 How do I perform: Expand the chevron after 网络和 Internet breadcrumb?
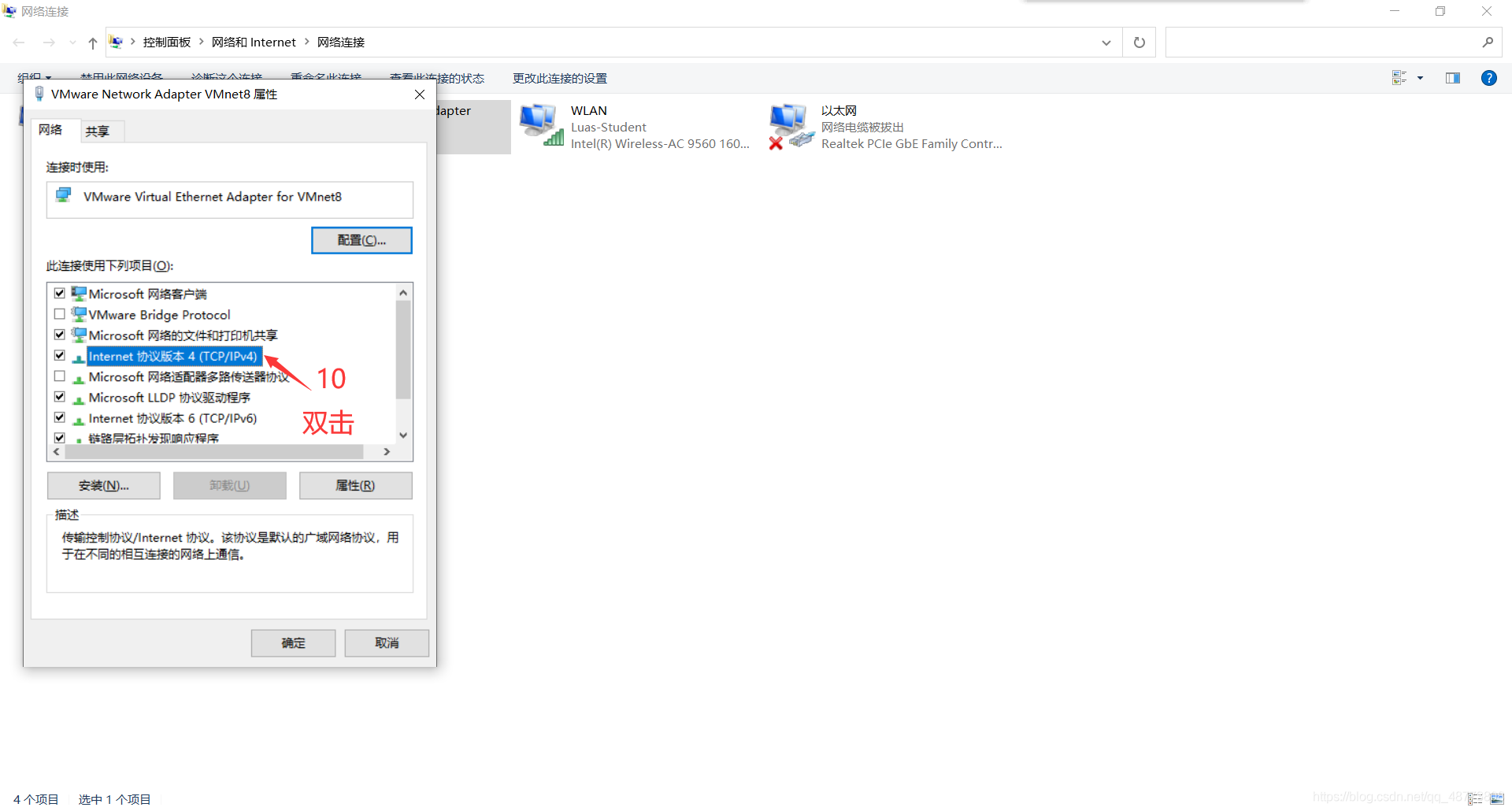point(307,42)
